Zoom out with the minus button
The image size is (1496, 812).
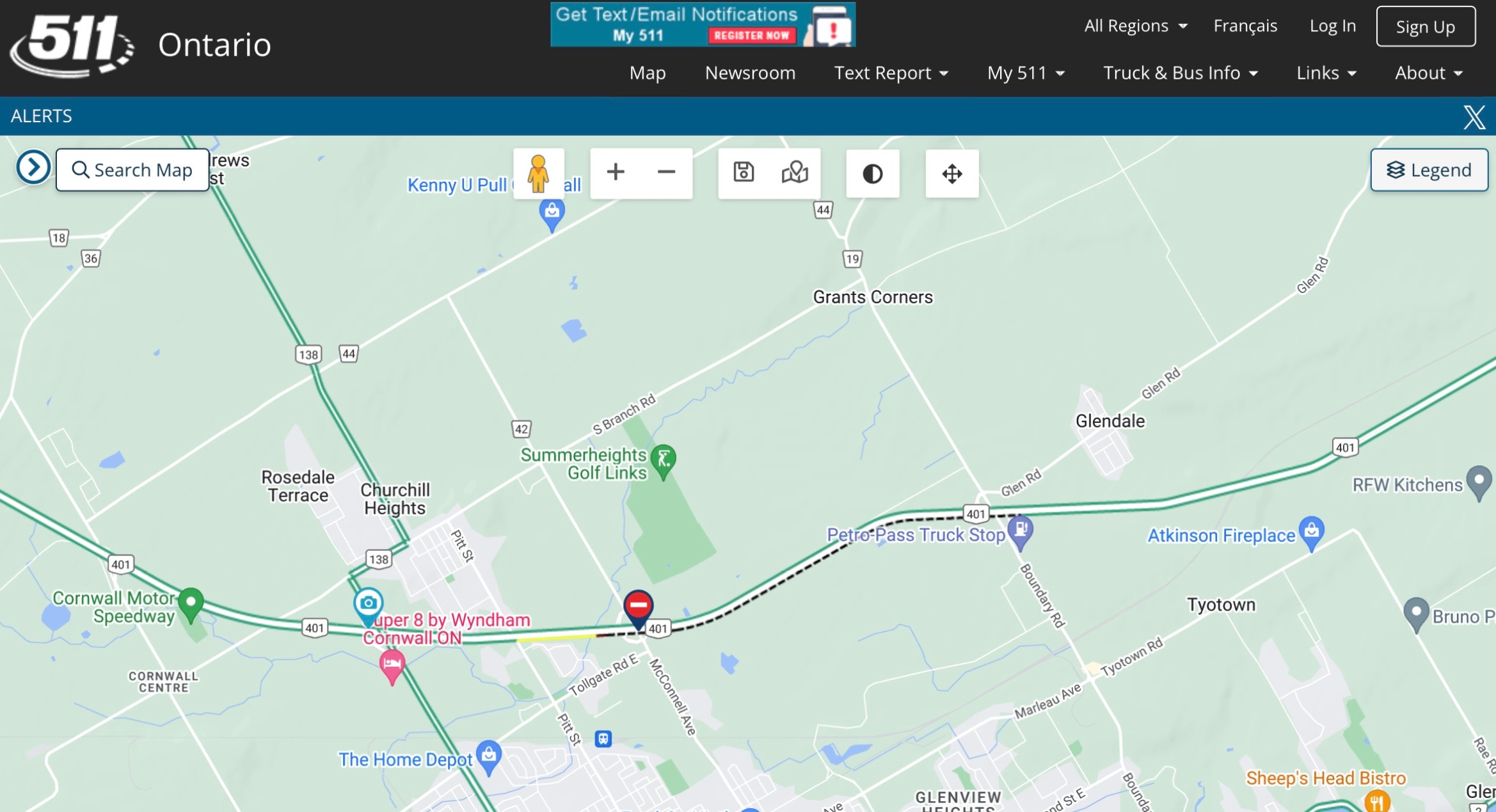[x=666, y=172]
